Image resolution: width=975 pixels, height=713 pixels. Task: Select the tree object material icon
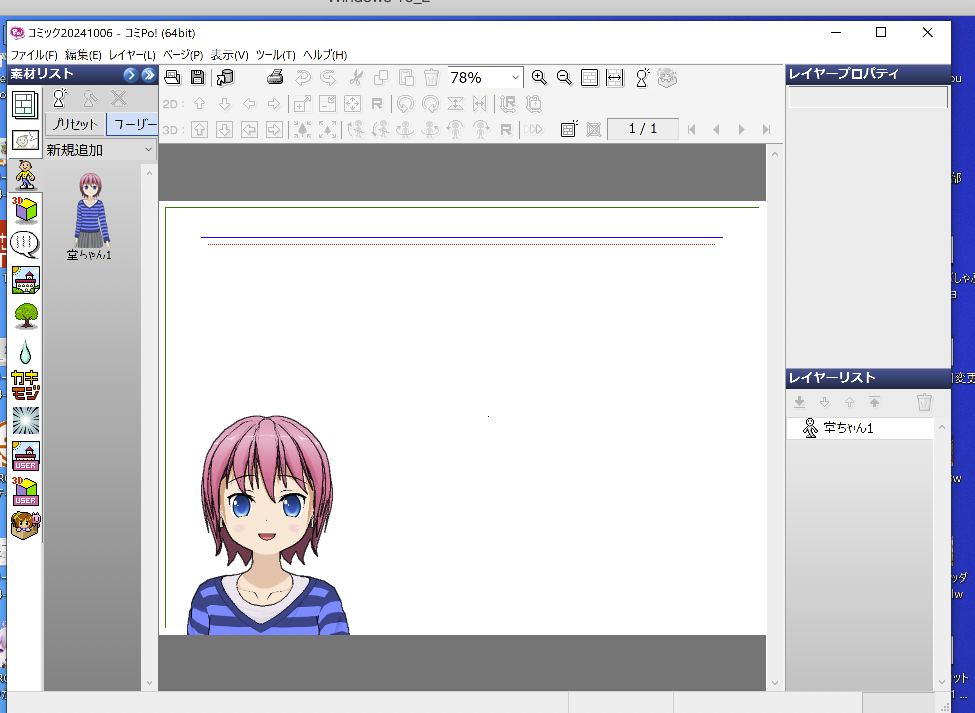pyautogui.click(x=25, y=315)
